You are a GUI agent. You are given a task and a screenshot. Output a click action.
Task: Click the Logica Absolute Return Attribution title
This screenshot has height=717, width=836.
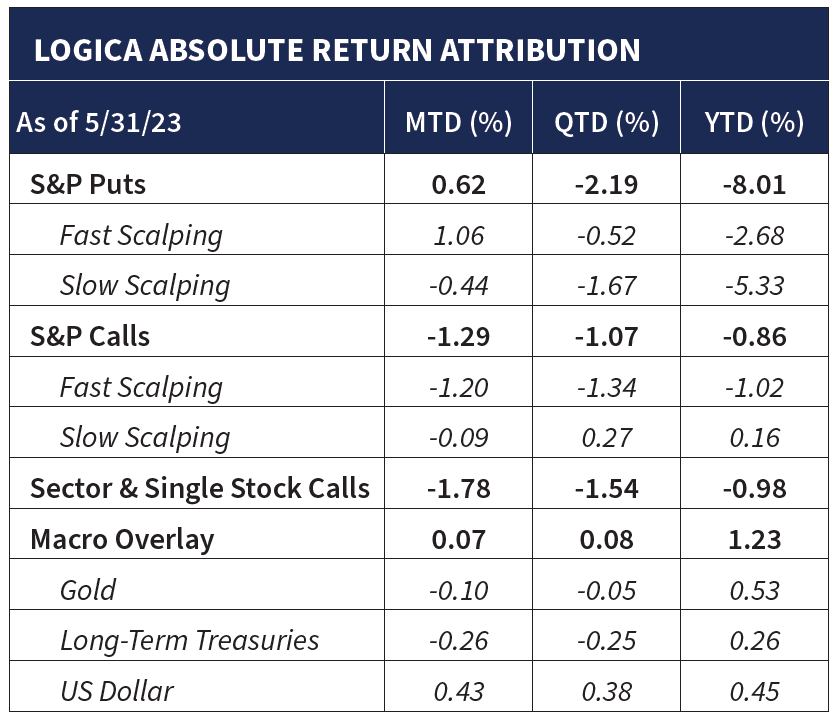(x=337, y=50)
